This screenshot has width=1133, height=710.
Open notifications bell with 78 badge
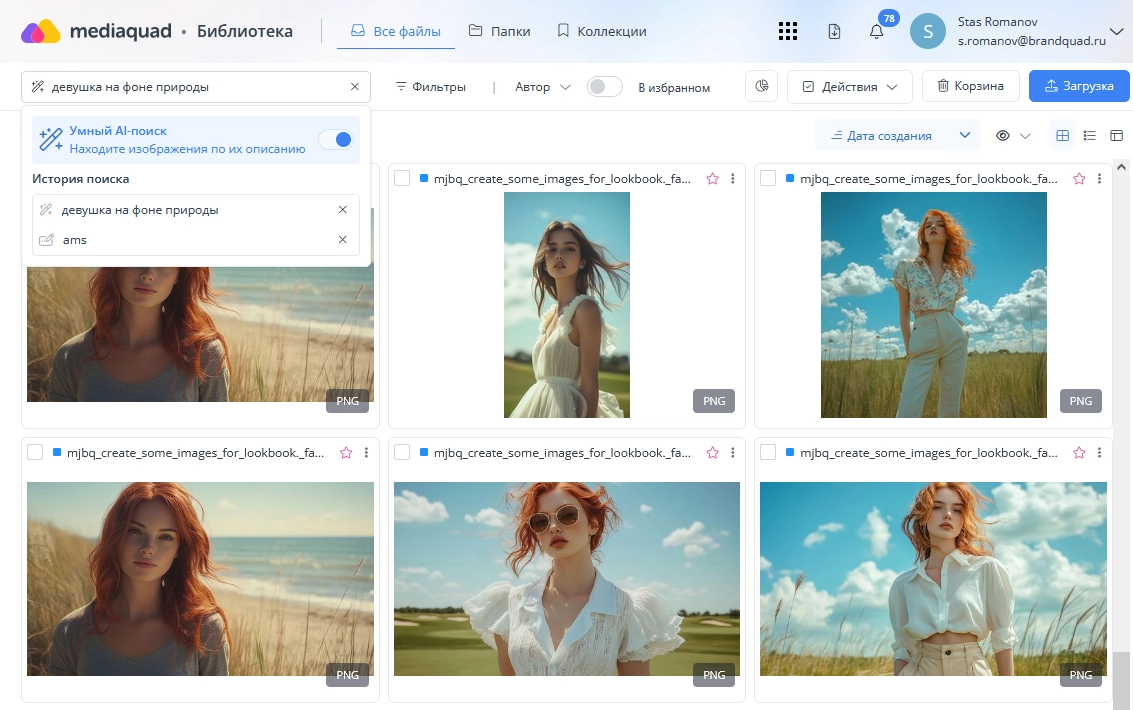[x=876, y=32]
